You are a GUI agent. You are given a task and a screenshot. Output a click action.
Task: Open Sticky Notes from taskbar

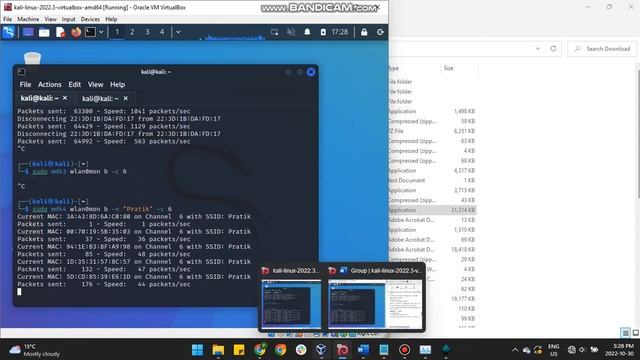click(239, 350)
